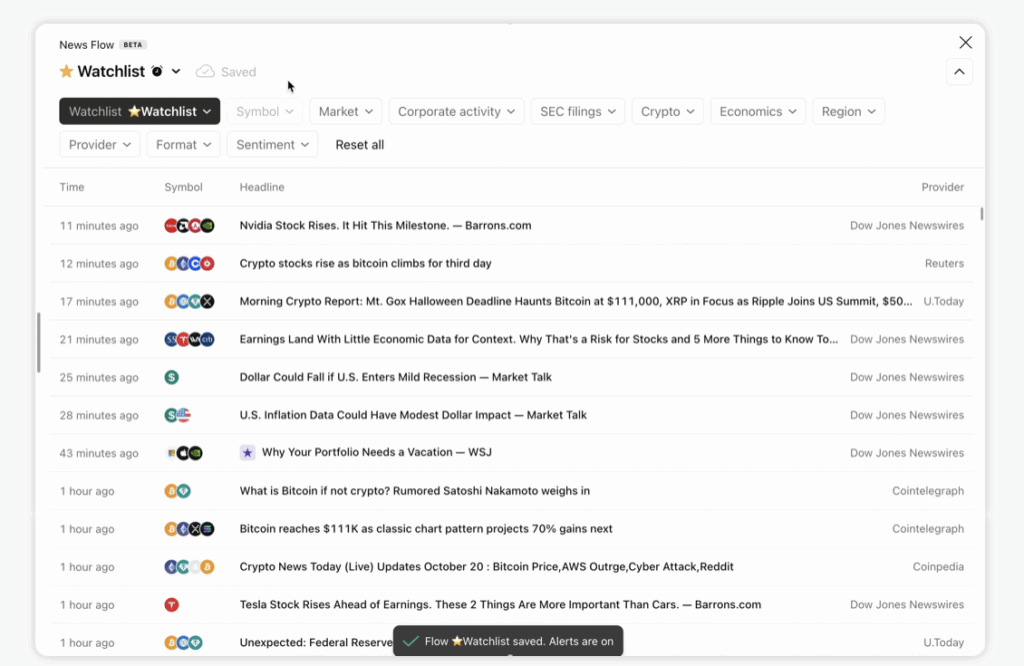Click the alarm clock alert icon beside Watchlist

[157, 72]
